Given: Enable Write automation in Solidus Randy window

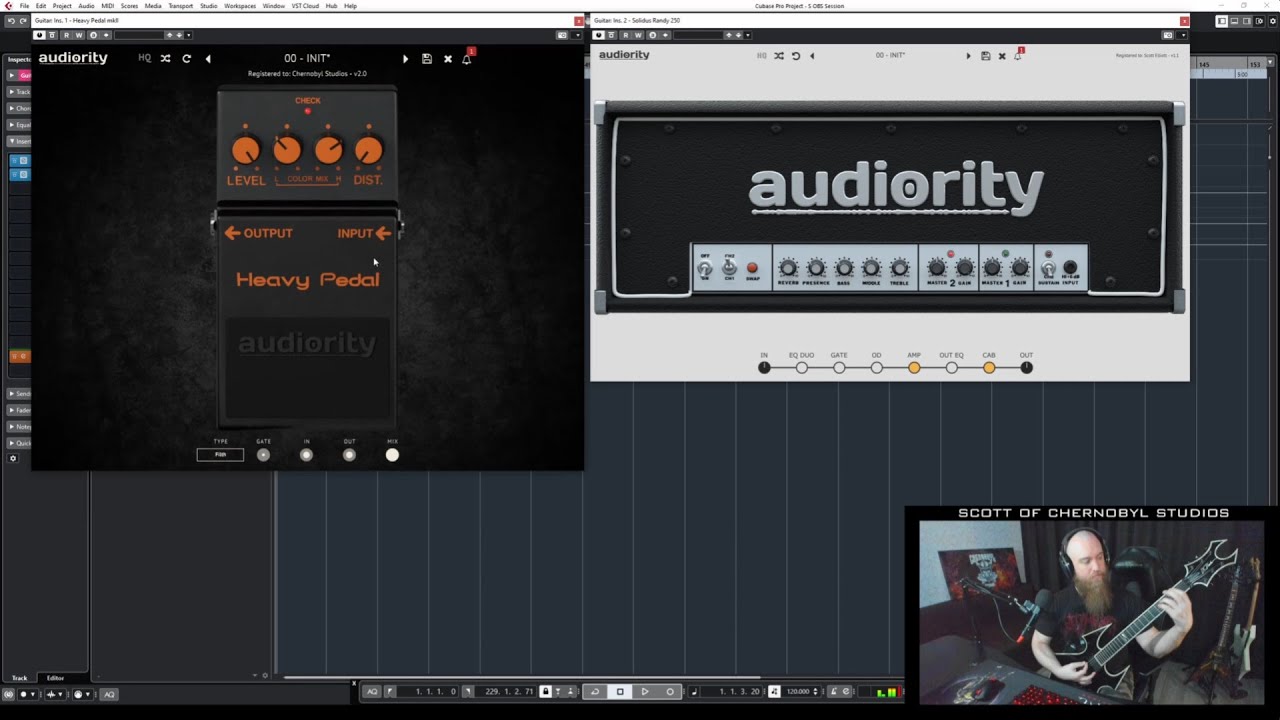Looking at the screenshot, I should coord(640,35).
